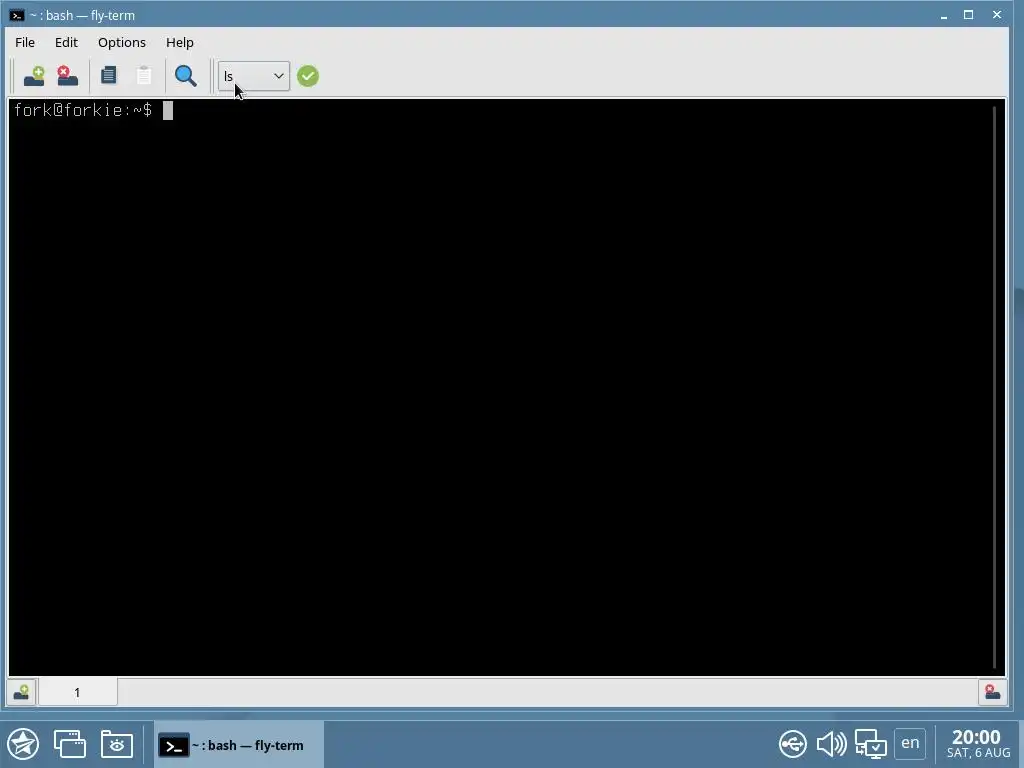1024x768 pixels.
Task: Close the fly-term window
Action: [x=997, y=14]
